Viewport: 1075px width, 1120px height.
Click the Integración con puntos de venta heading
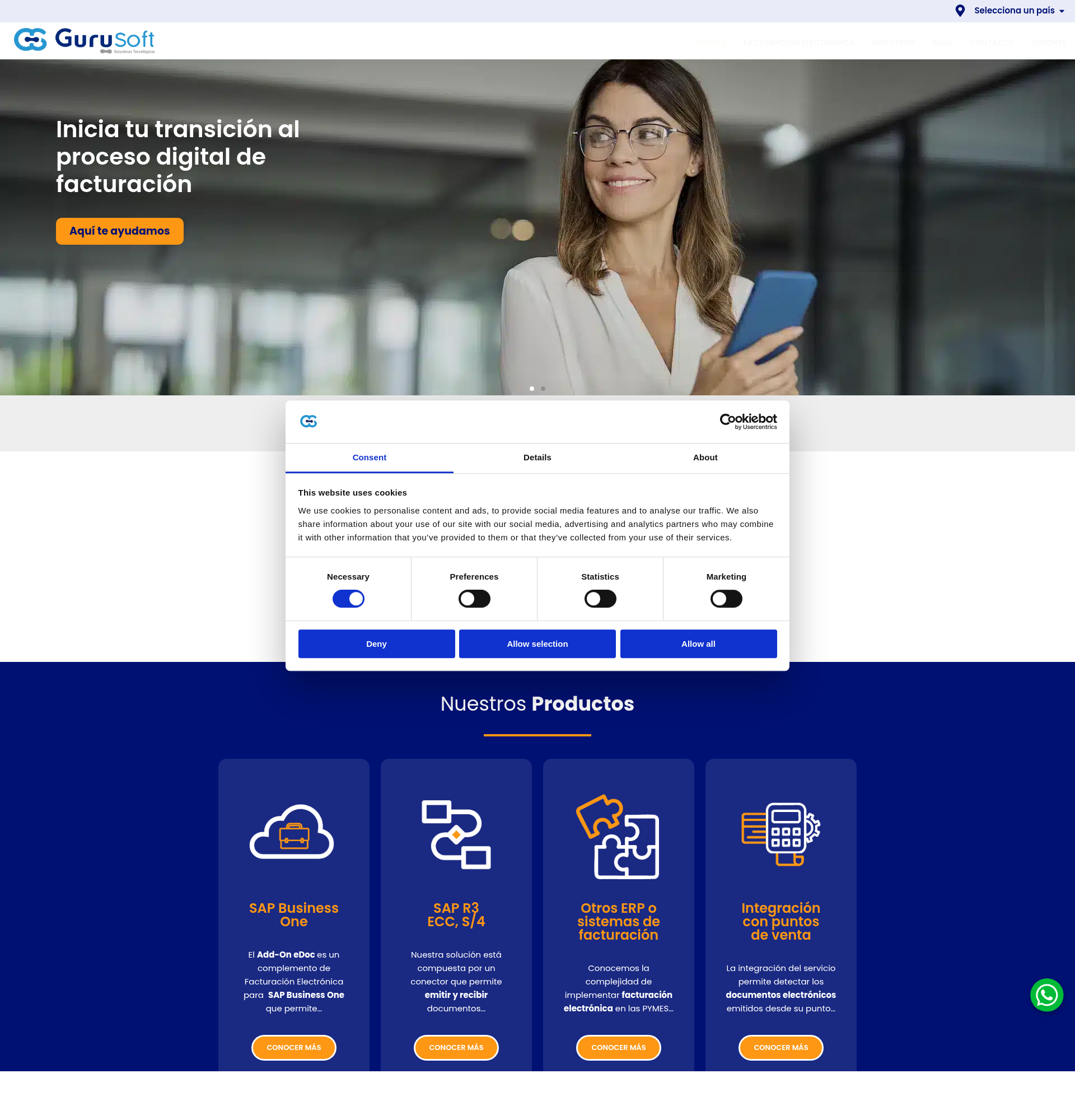pyautogui.click(x=781, y=921)
